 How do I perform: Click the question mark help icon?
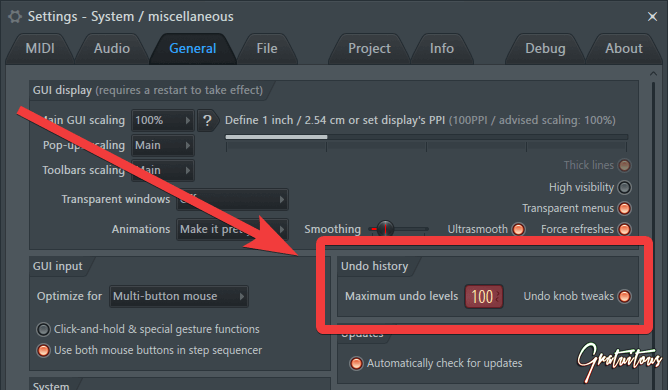point(207,121)
